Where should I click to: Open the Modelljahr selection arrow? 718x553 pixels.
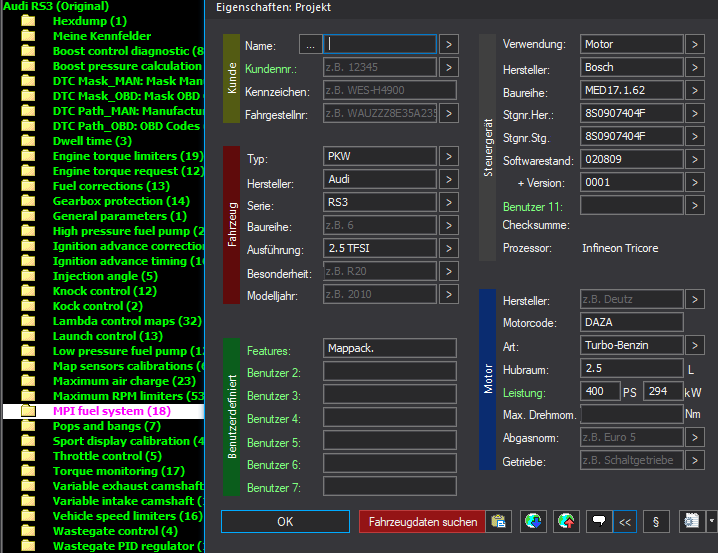coord(449,294)
